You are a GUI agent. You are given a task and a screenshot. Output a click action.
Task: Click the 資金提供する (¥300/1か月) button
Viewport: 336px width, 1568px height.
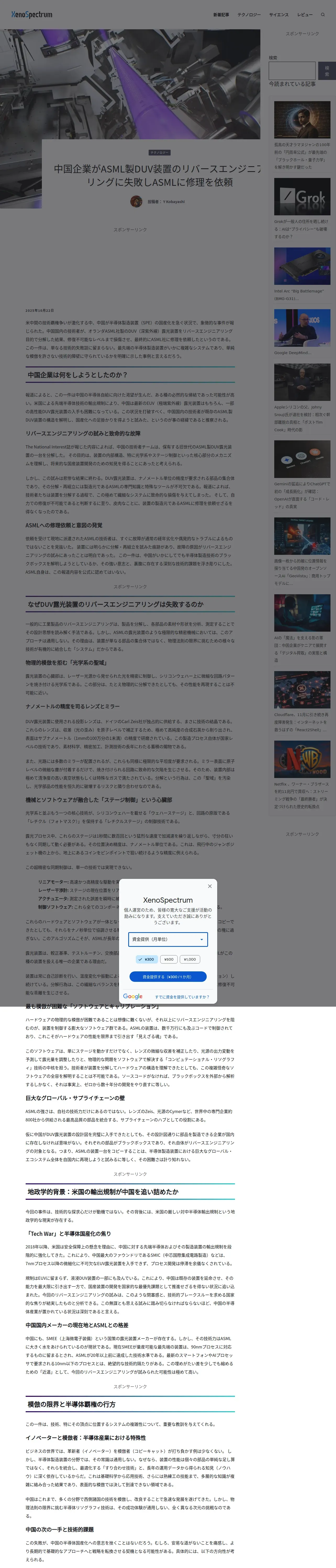(x=168, y=976)
